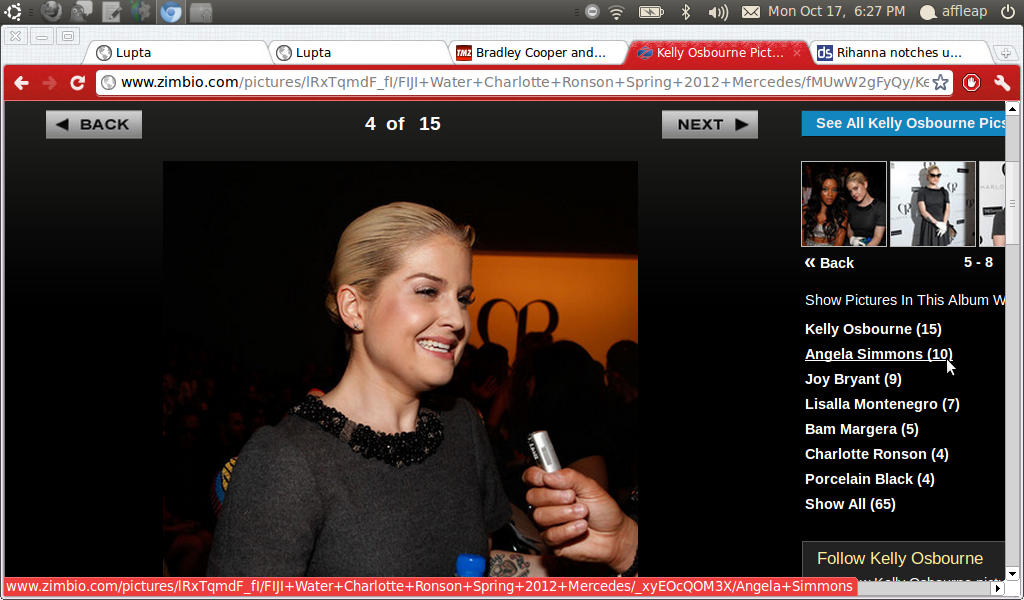The height and width of the screenshot is (600, 1024).
Task: Close the Kelly Osbourne tab
Action: [797, 53]
